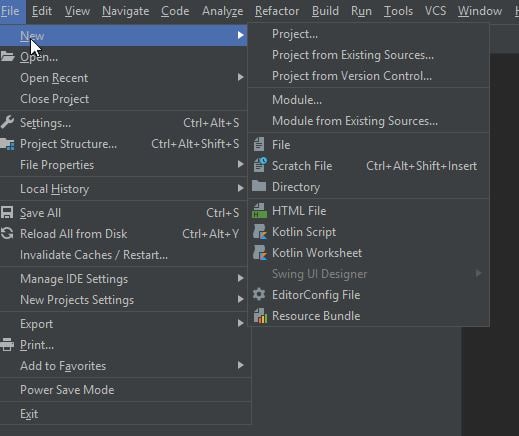Expand the Export submenu arrow
The height and width of the screenshot is (436, 519).
point(241,323)
